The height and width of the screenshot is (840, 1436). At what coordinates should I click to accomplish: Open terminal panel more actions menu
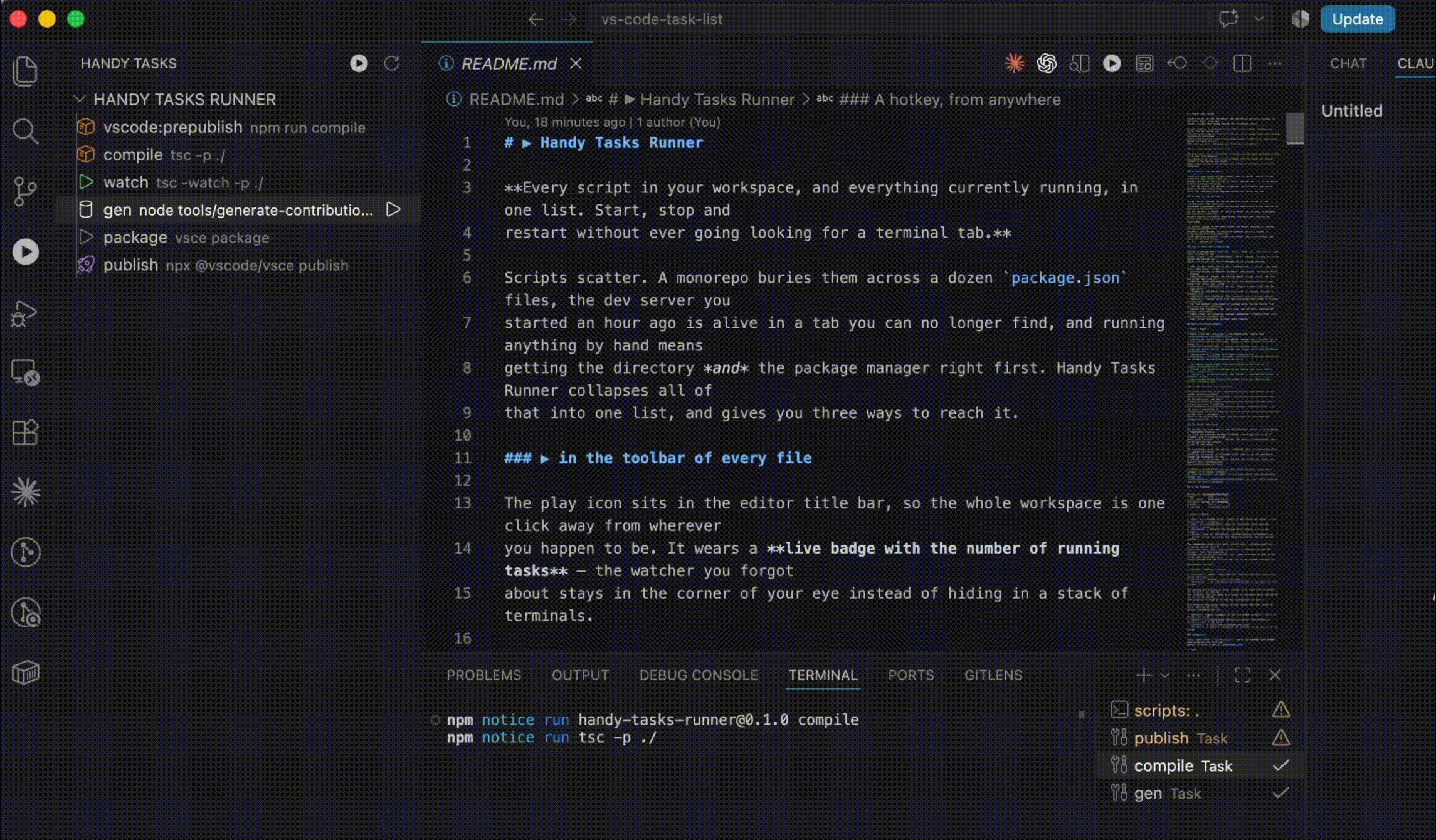[1193, 675]
